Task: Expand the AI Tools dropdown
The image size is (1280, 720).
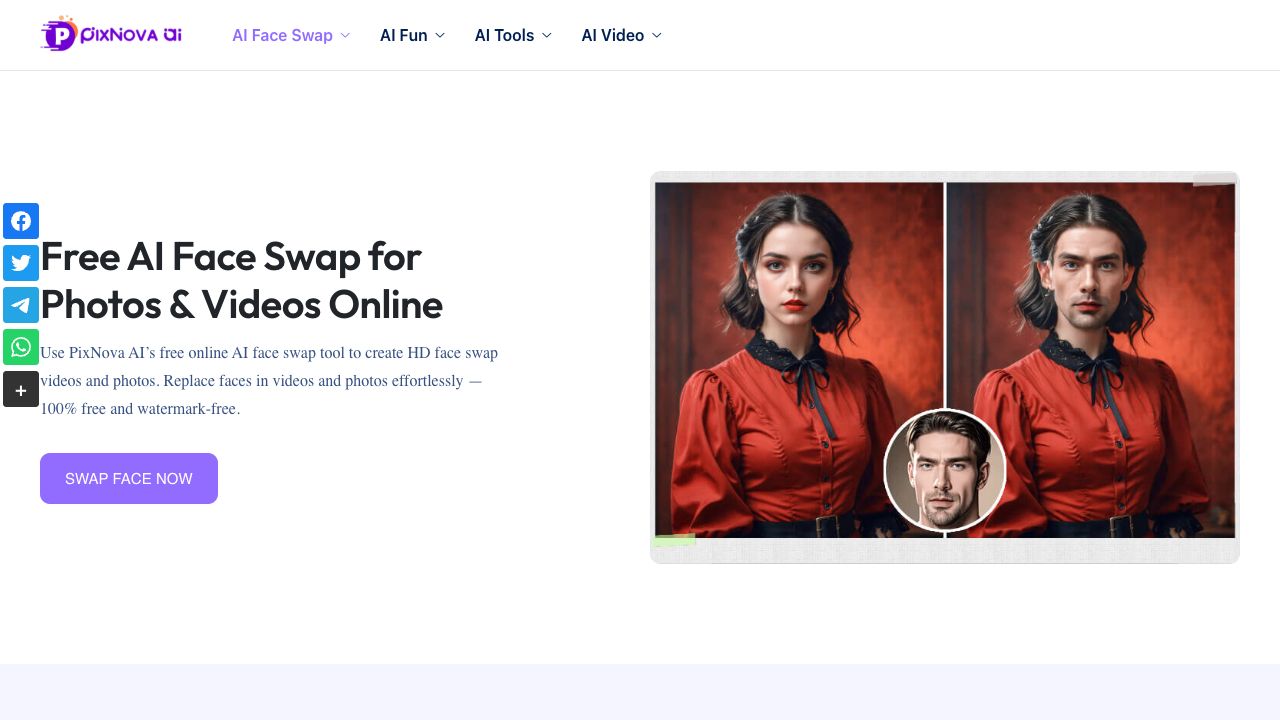Action: click(x=513, y=35)
